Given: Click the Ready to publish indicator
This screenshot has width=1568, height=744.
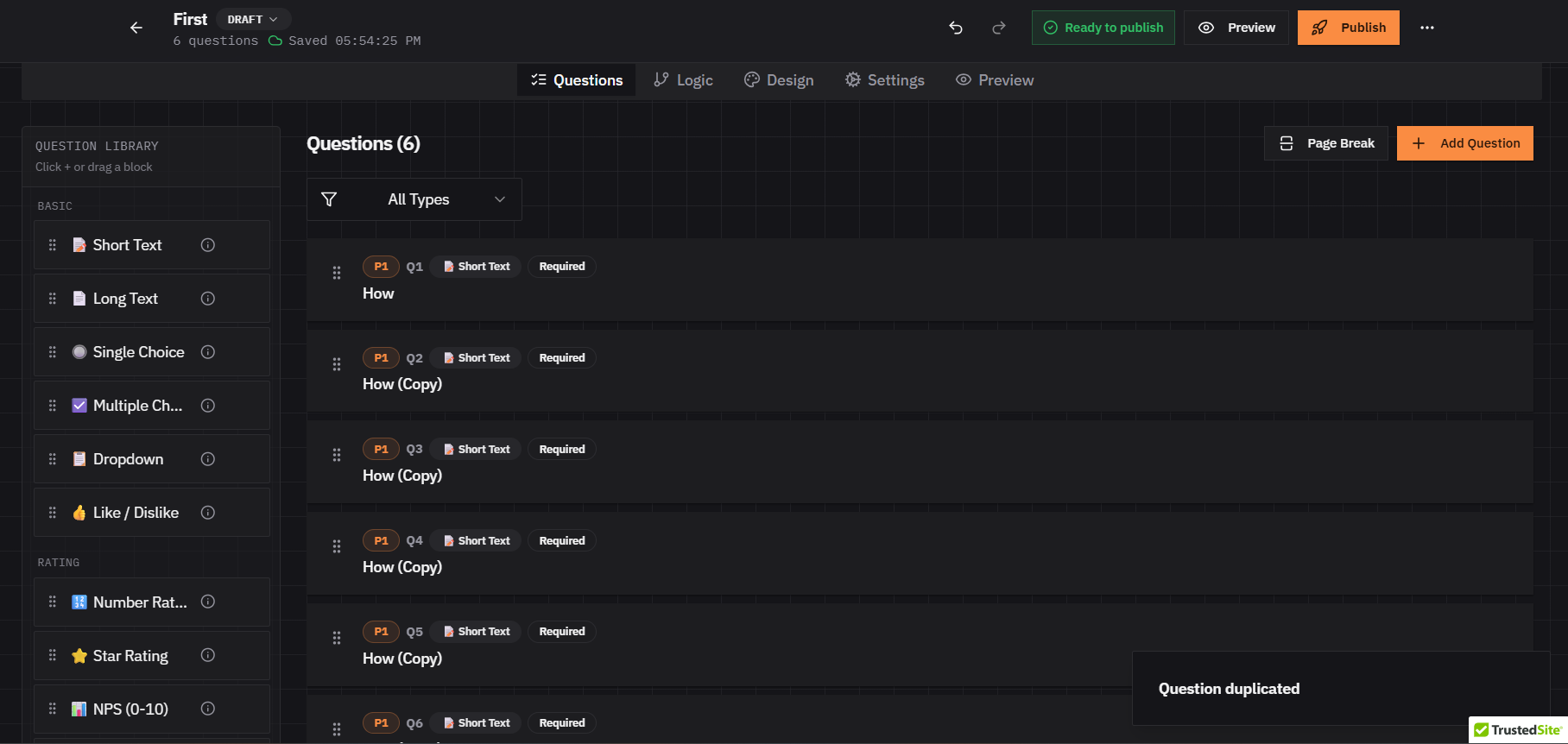Looking at the screenshot, I should [1103, 28].
